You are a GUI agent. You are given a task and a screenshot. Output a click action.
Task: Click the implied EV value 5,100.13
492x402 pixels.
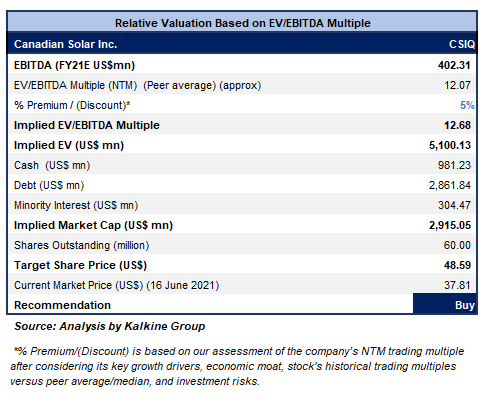(450, 145)
